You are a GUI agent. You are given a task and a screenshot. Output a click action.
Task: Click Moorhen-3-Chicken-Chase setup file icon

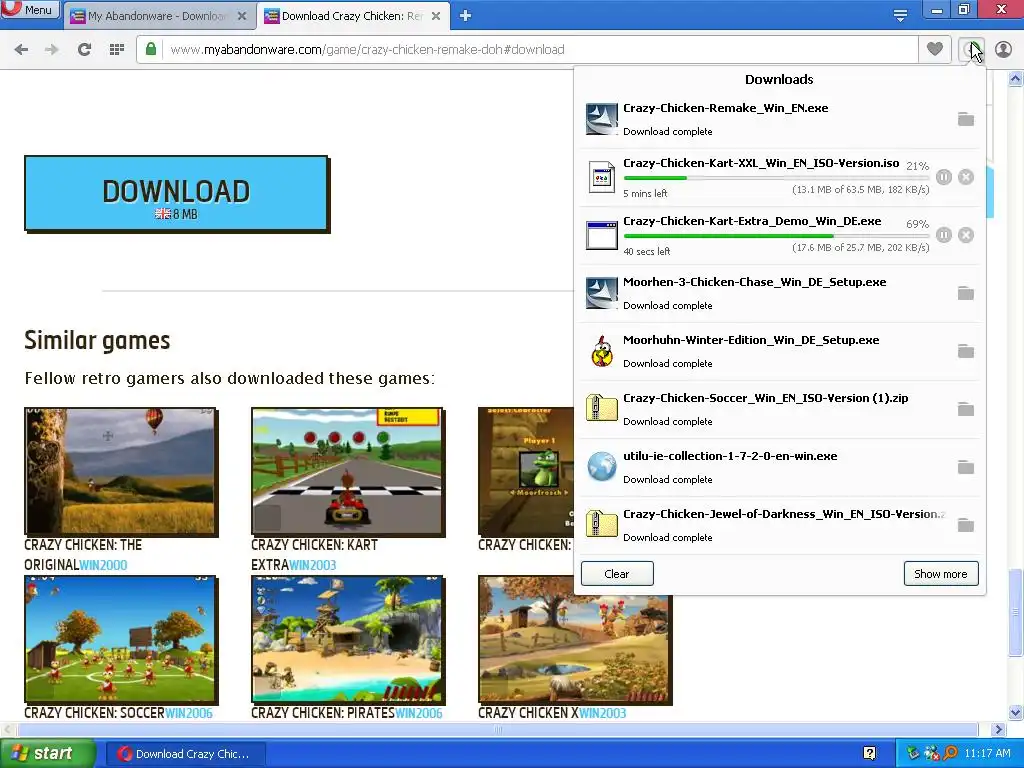click(601, 293)
